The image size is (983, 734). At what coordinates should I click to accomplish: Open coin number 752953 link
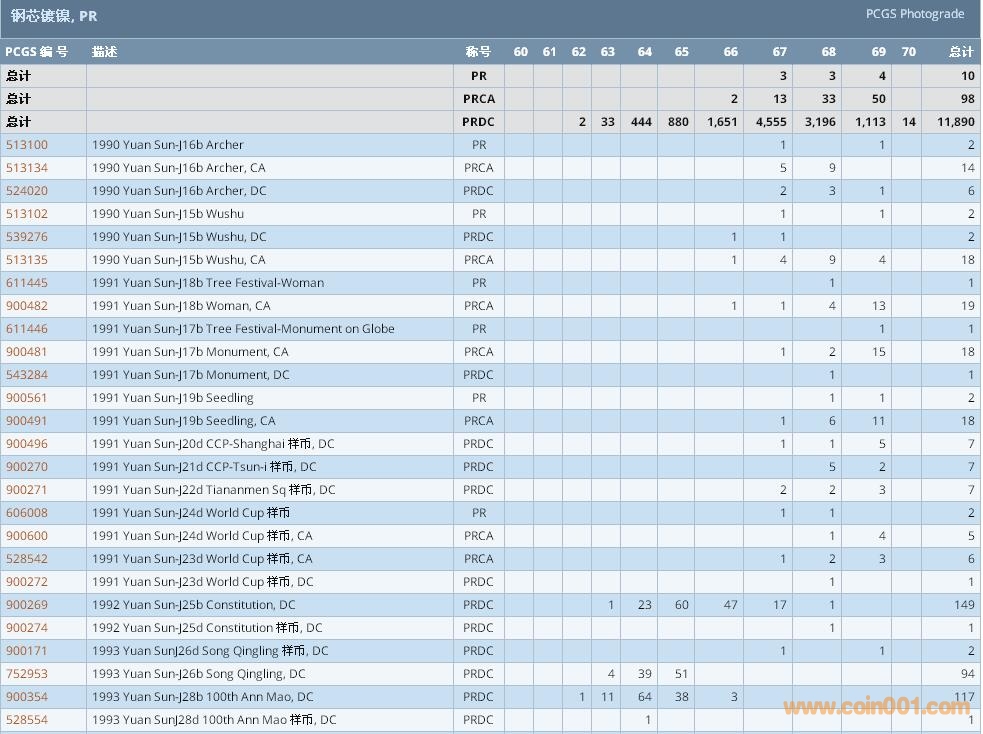click(x=27, y=674)
